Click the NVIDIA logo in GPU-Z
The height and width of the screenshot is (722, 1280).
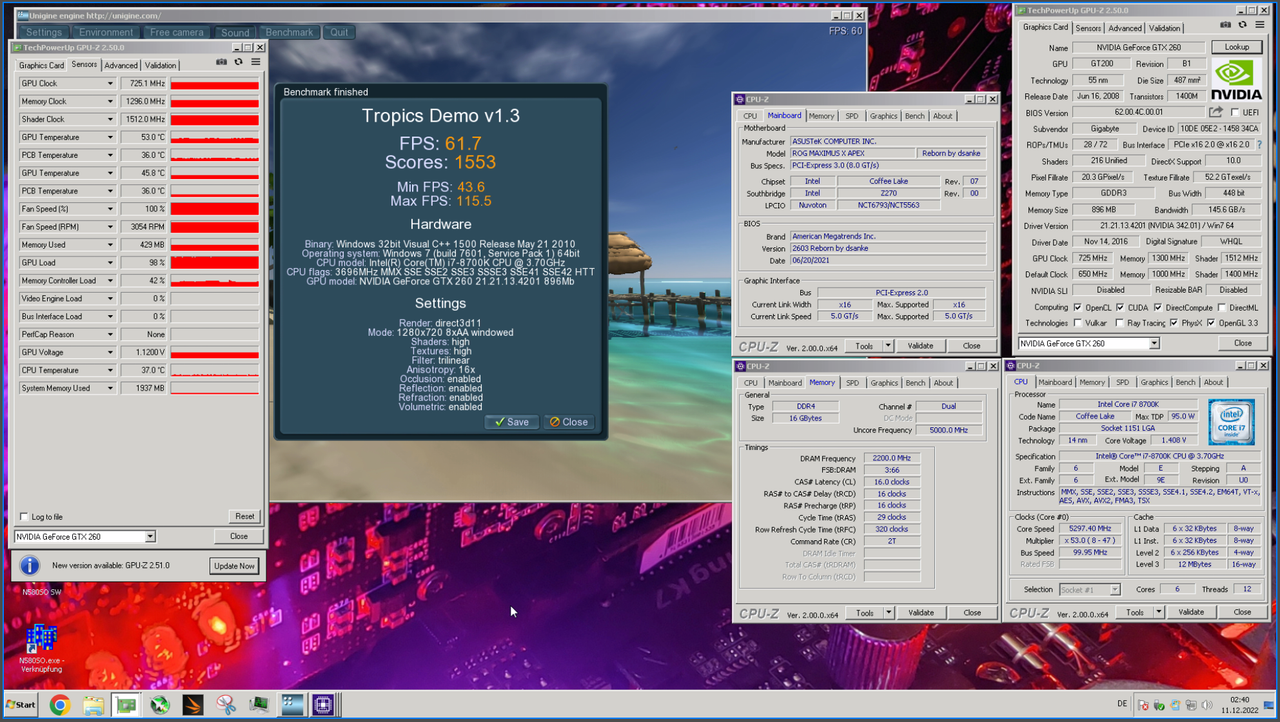[1236, 80]
